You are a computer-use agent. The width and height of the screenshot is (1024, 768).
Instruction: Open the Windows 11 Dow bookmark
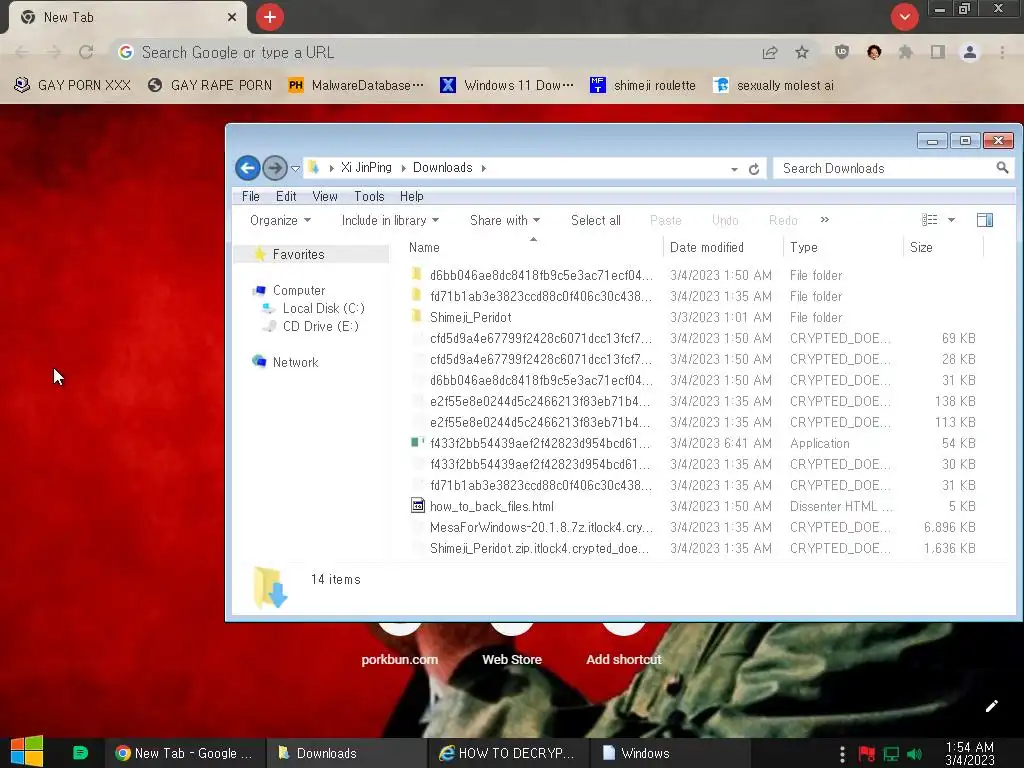[x=507, y=85]
